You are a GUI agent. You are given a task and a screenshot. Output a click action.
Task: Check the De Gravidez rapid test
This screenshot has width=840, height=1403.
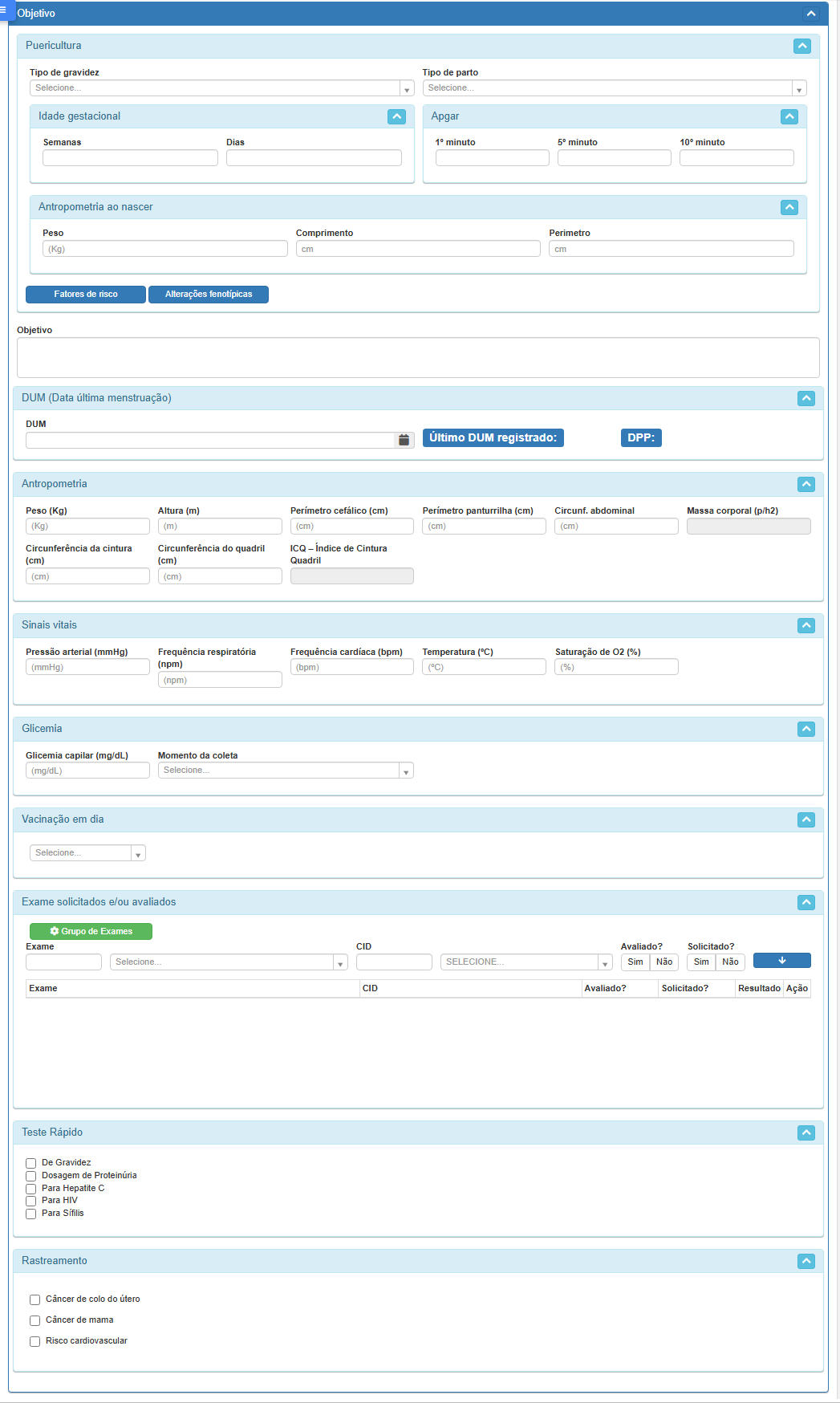tap(31, 1163)
